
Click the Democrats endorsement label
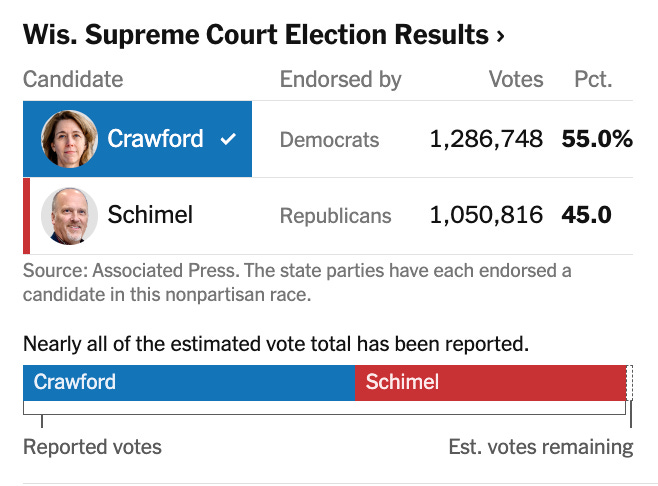click(x=329, y=140)
